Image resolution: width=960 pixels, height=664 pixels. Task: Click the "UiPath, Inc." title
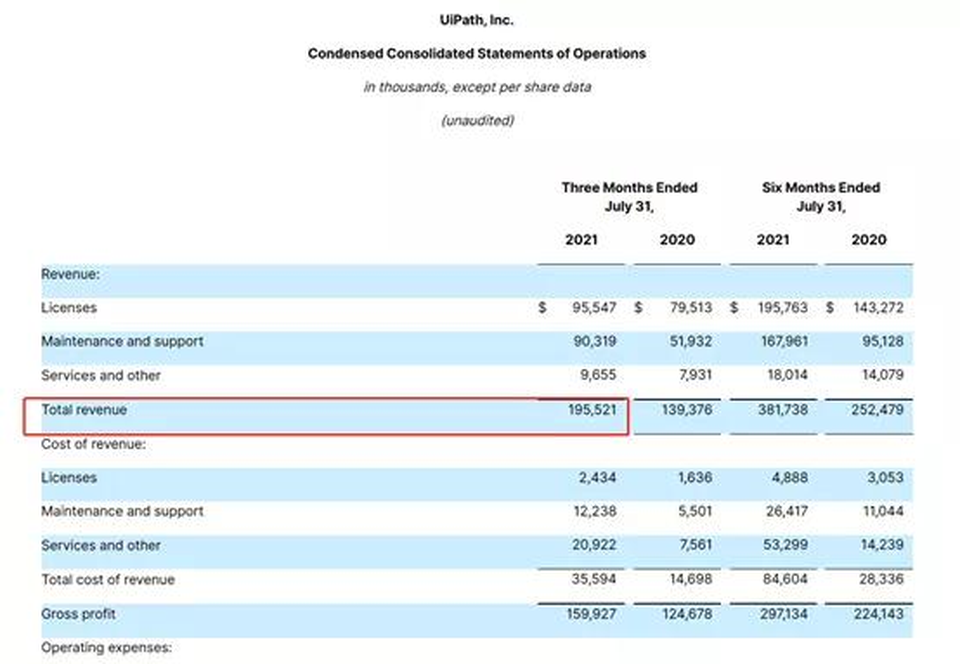(x=476, y=20)
